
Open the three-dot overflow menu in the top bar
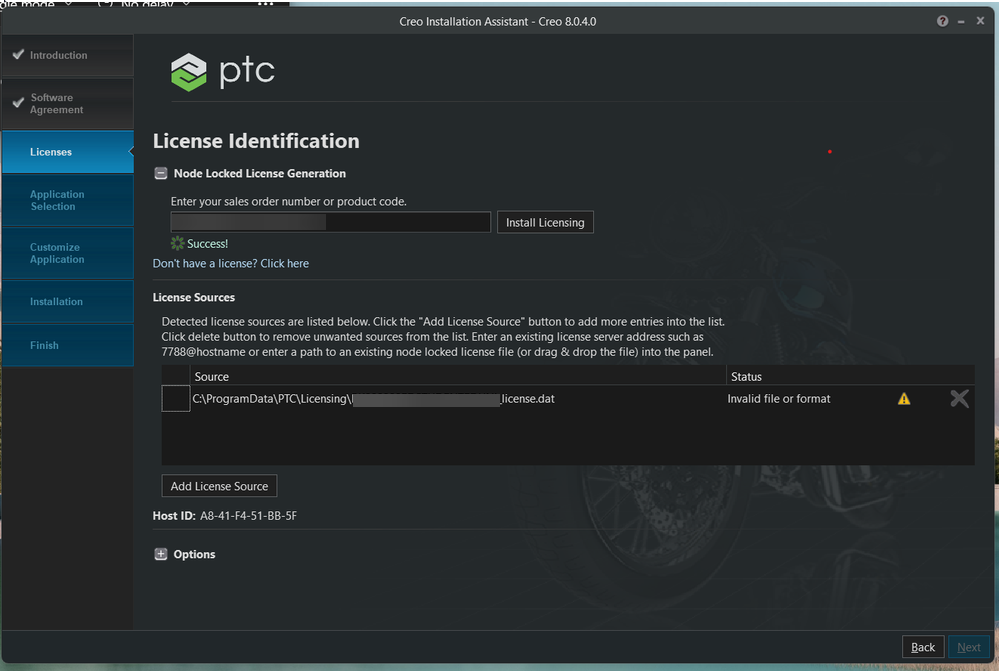pos(265,5)
